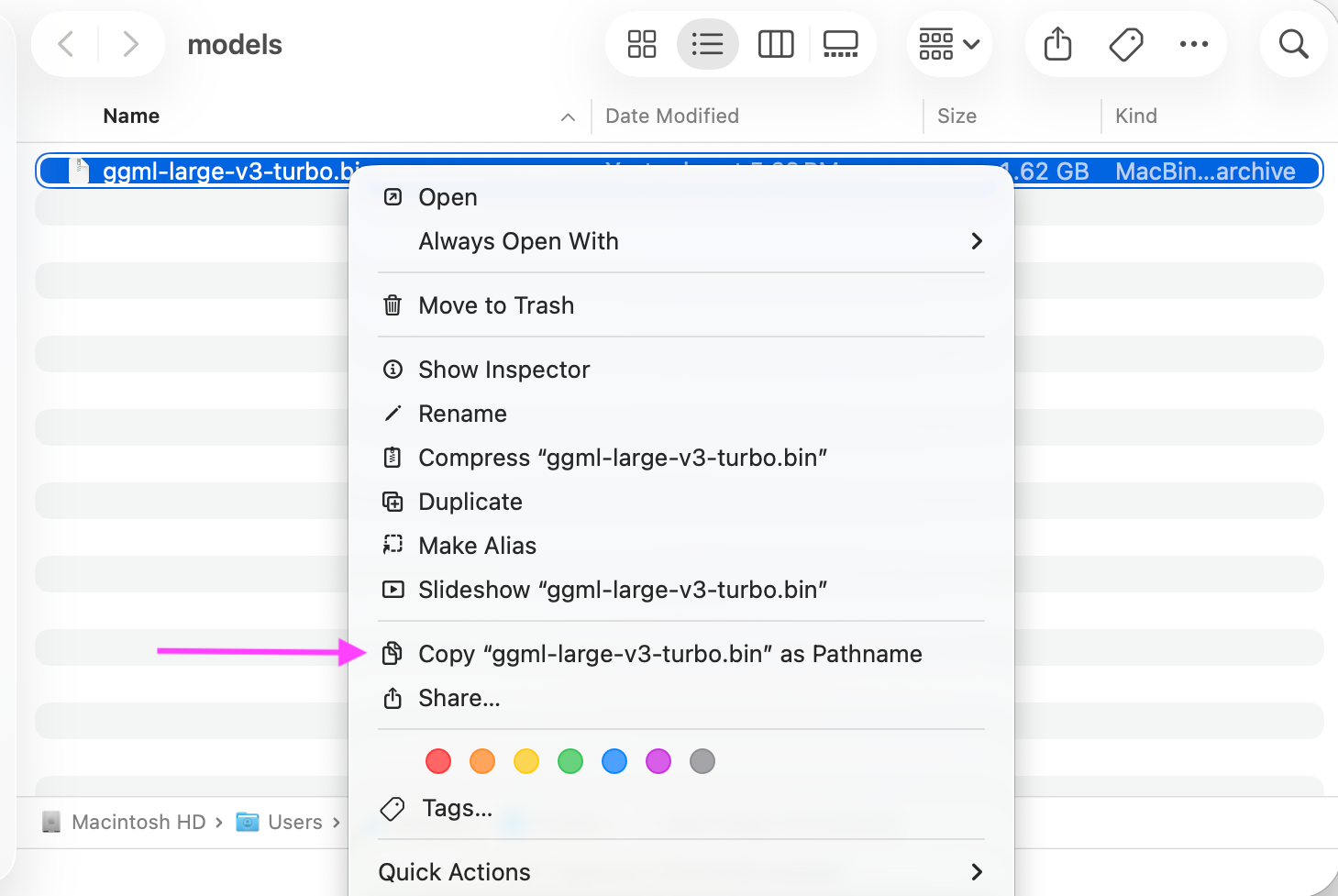This screenshot has width=1338, height=896.
Task: Choose Copy as Pathname menu item
Action: (669, 654)
